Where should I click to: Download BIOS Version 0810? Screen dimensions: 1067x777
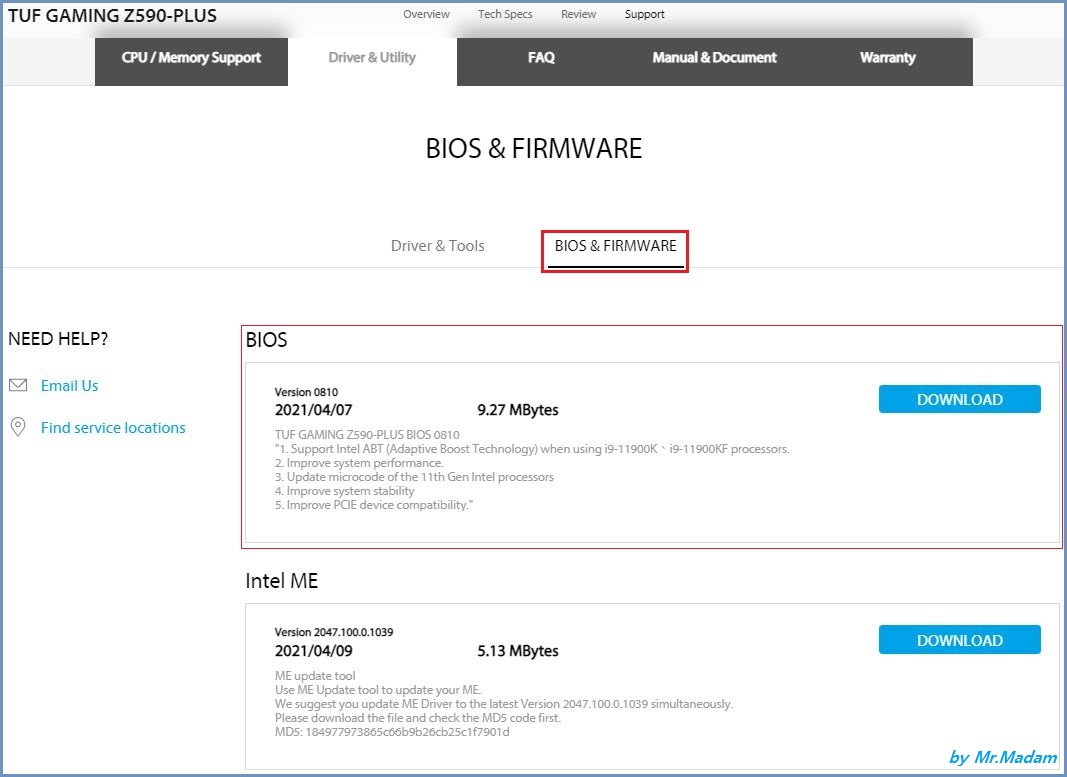click(x=959, y=399)
